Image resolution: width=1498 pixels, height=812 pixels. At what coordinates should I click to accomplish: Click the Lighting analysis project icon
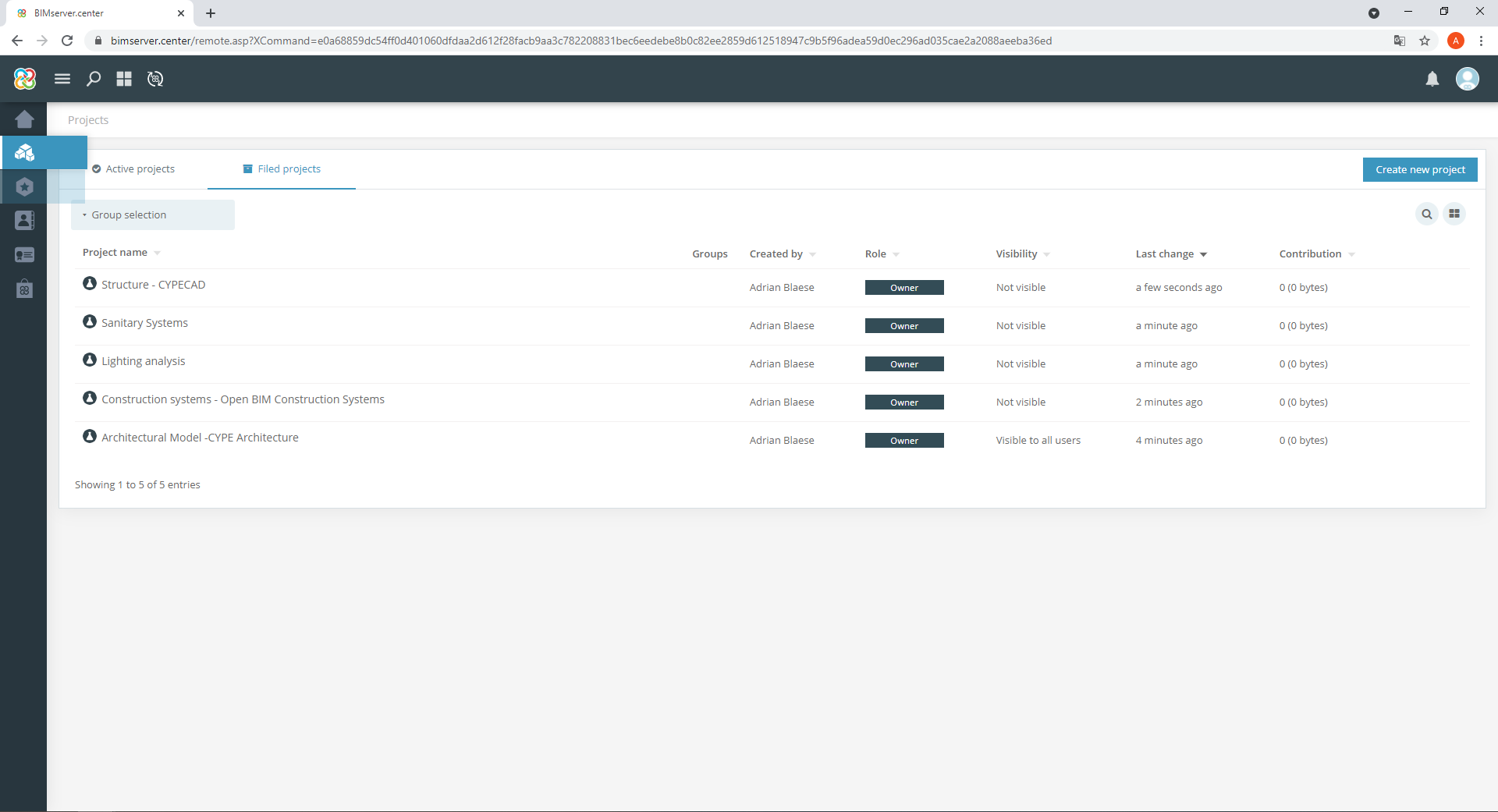tap(90, 360)
